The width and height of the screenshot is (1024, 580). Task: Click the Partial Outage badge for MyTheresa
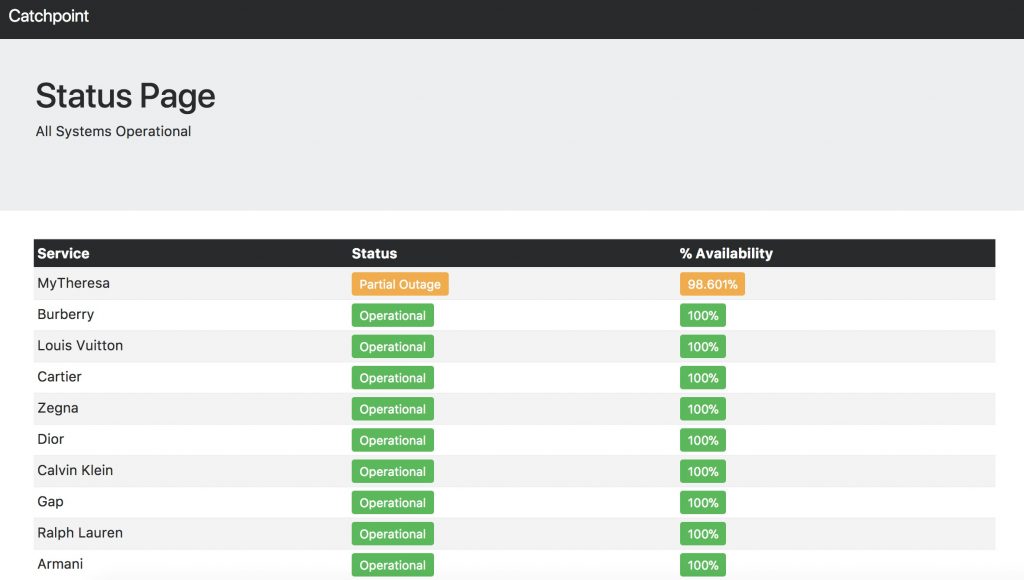coord(400,284)
